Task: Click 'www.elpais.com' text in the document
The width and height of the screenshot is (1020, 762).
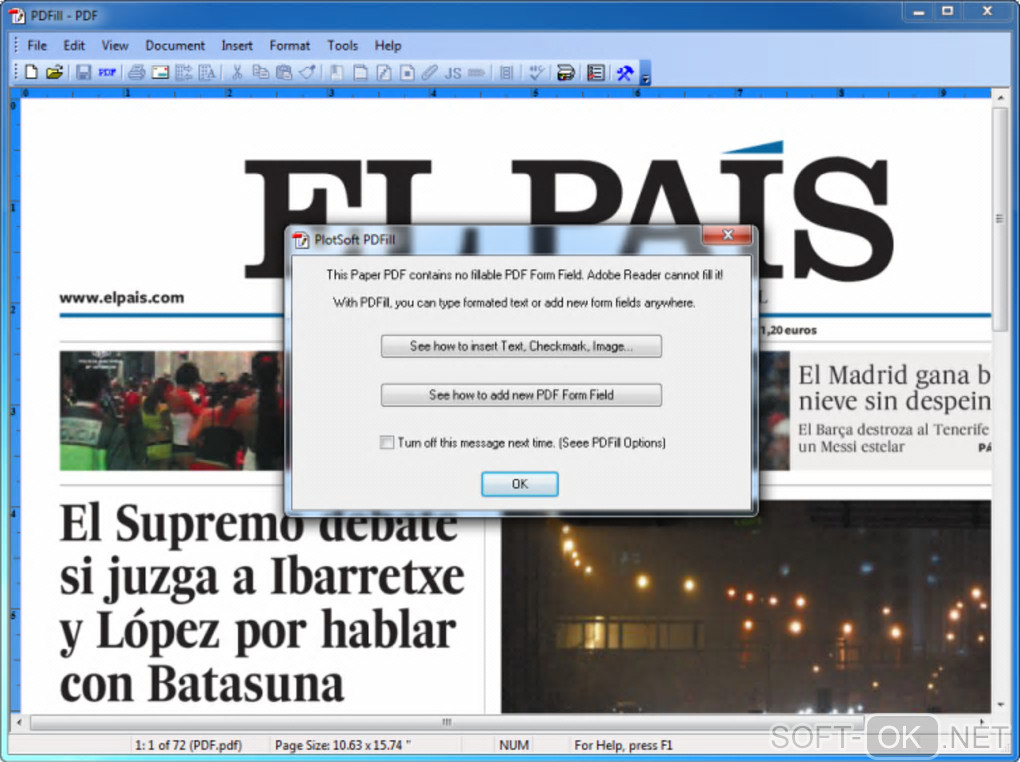Action: 122,298
